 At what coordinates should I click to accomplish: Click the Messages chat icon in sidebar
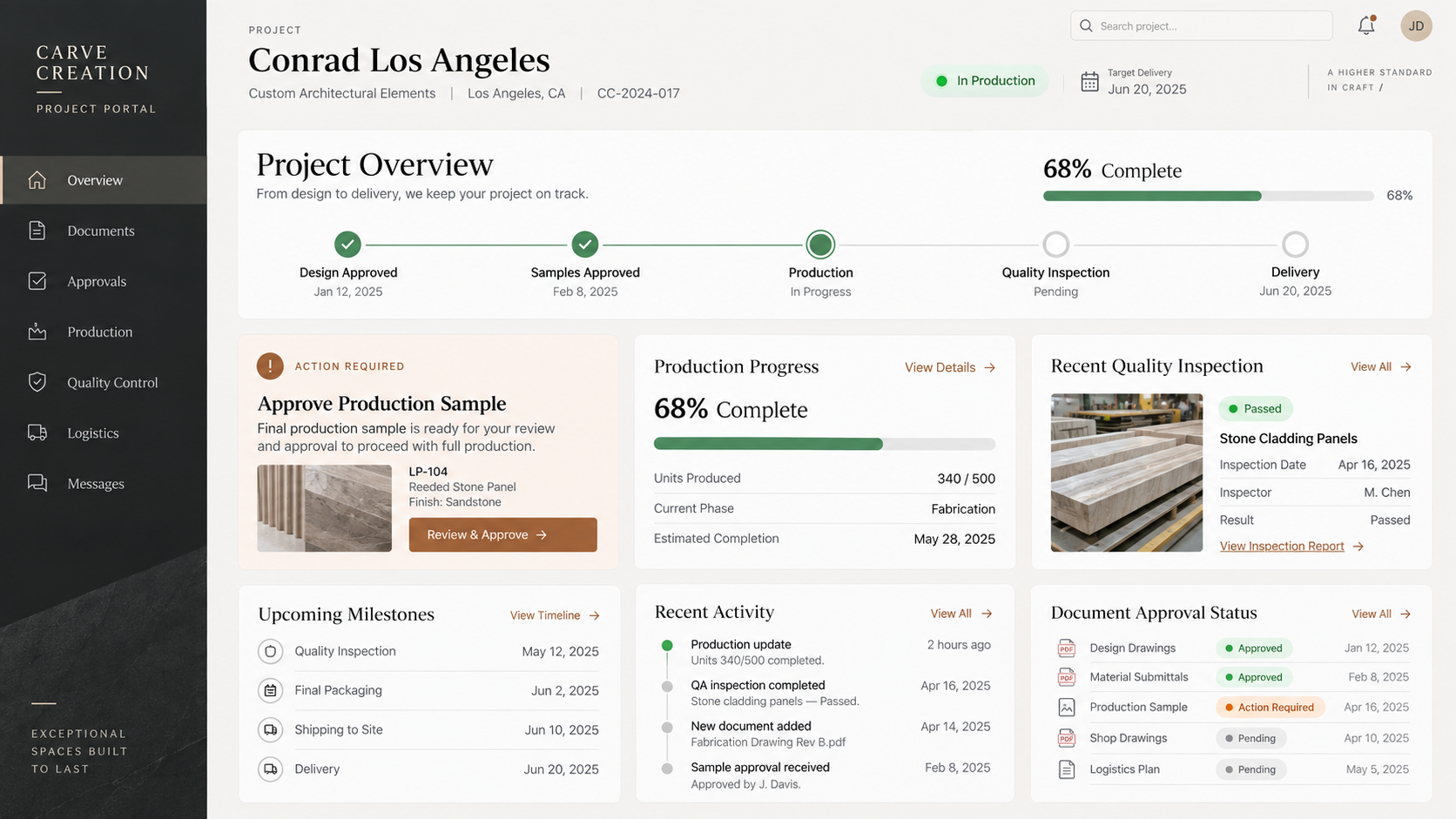[x=37, y=483]
